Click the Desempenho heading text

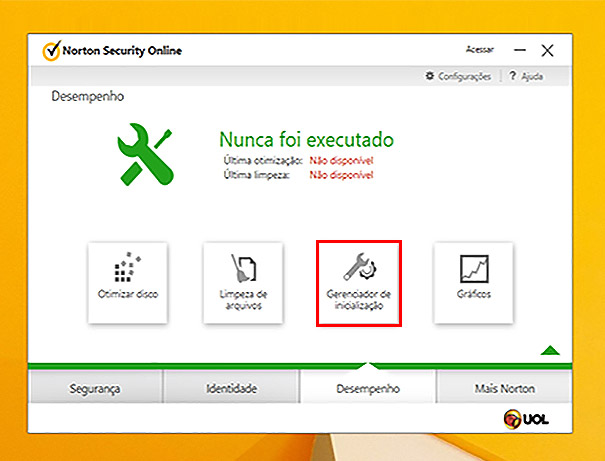[x=88, y=96]
